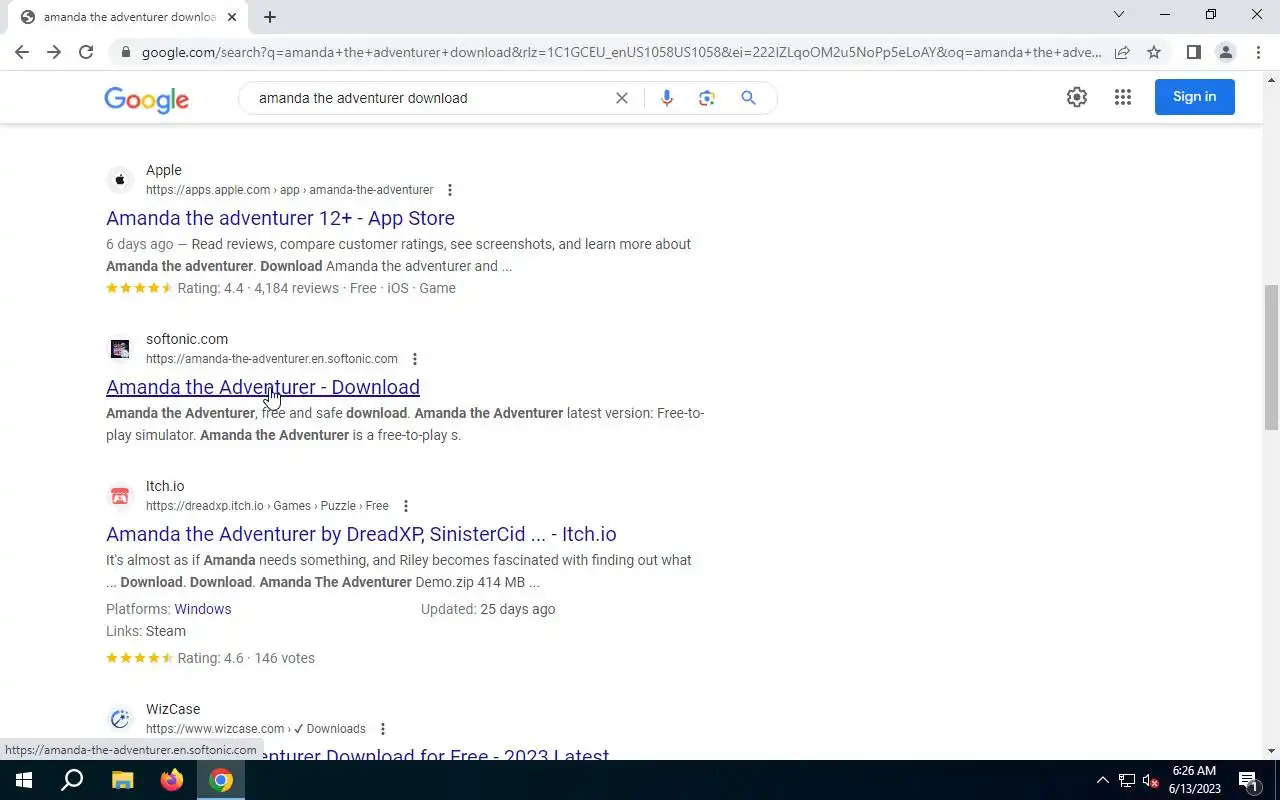Viewport: 1280px width, 800px height.
Task: Show hidden system tray icons
Action: [x=1102, y=780]
